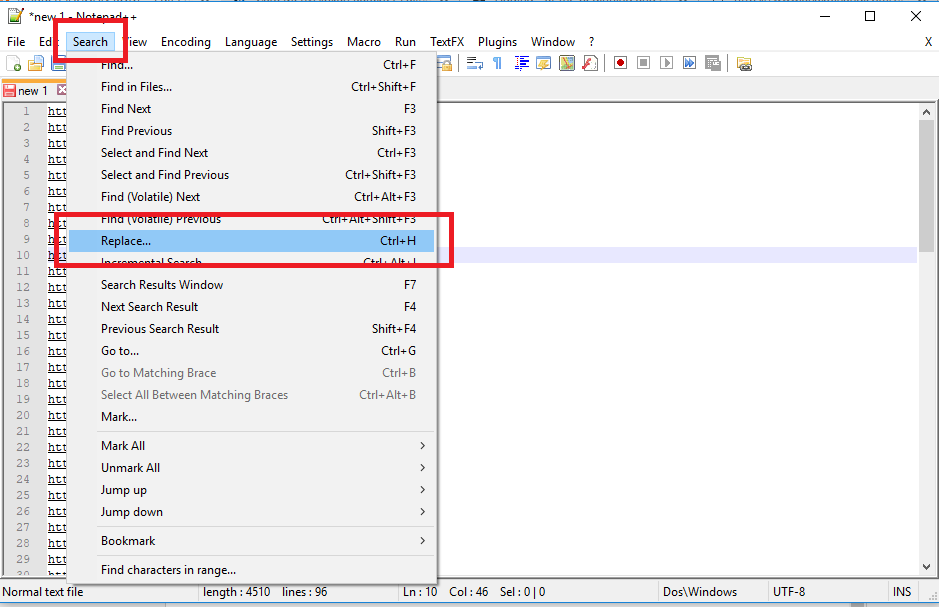Select the Select and Find Previous entry
Viewport: 939px width, 607px height.
(252, 175)
